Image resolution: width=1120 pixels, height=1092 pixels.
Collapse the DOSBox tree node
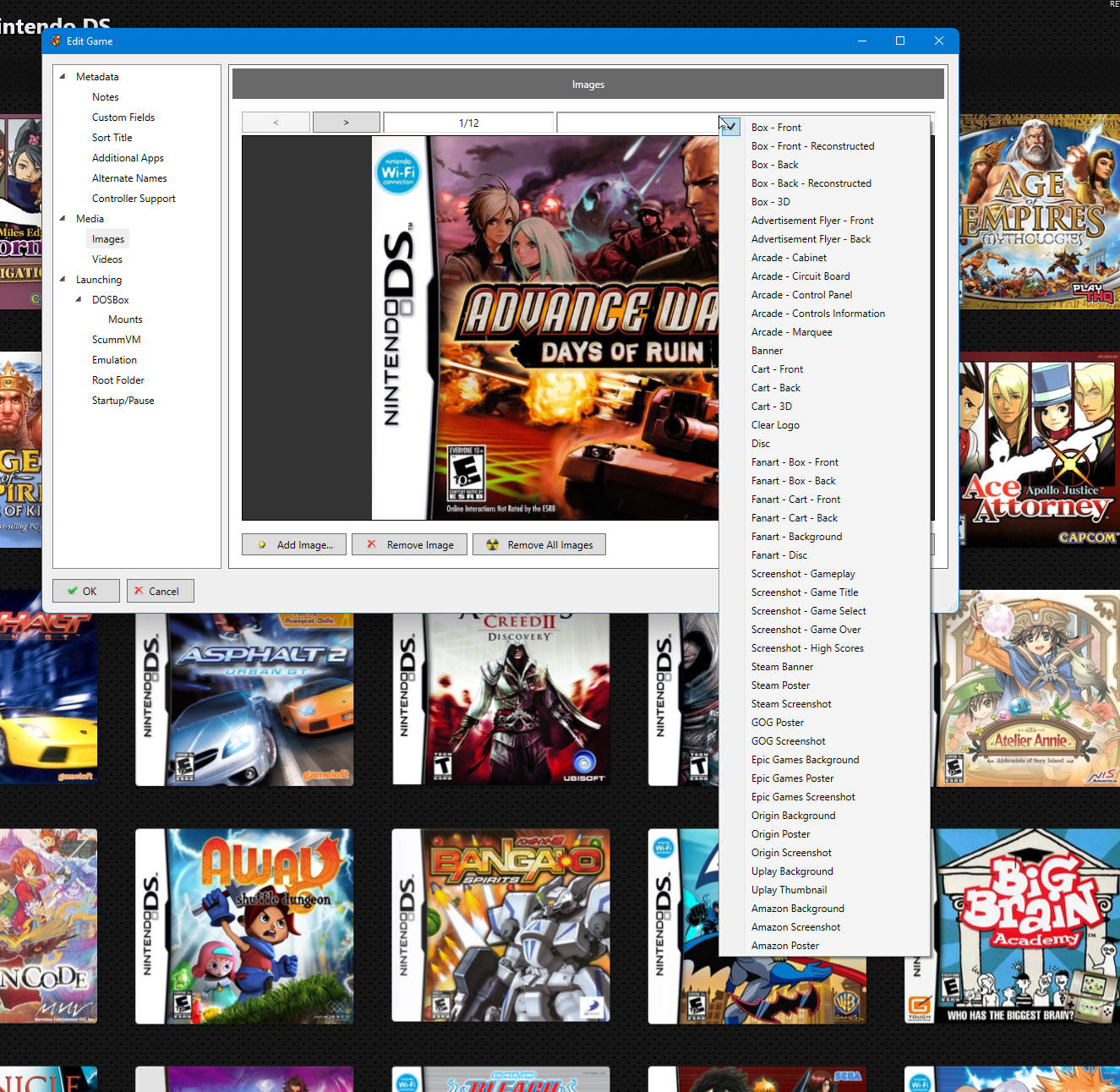pos(79,299)
